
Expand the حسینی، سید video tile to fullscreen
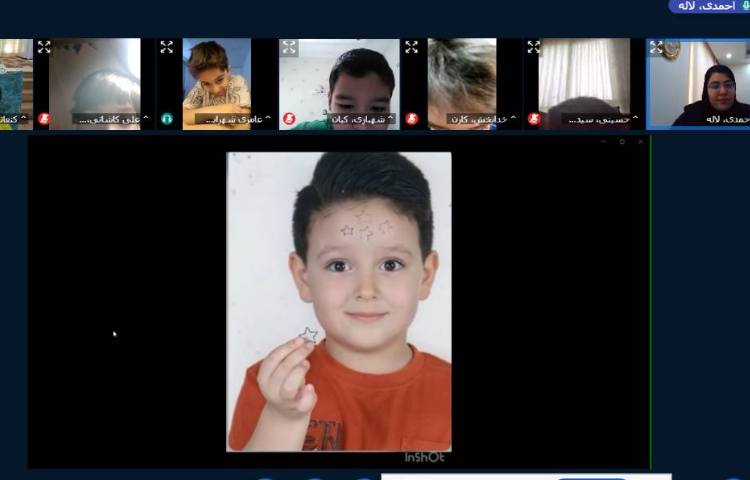pos(534,47)
